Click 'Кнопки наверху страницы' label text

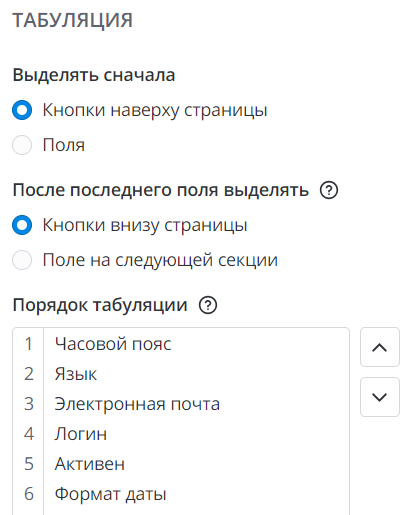[155, 111]
